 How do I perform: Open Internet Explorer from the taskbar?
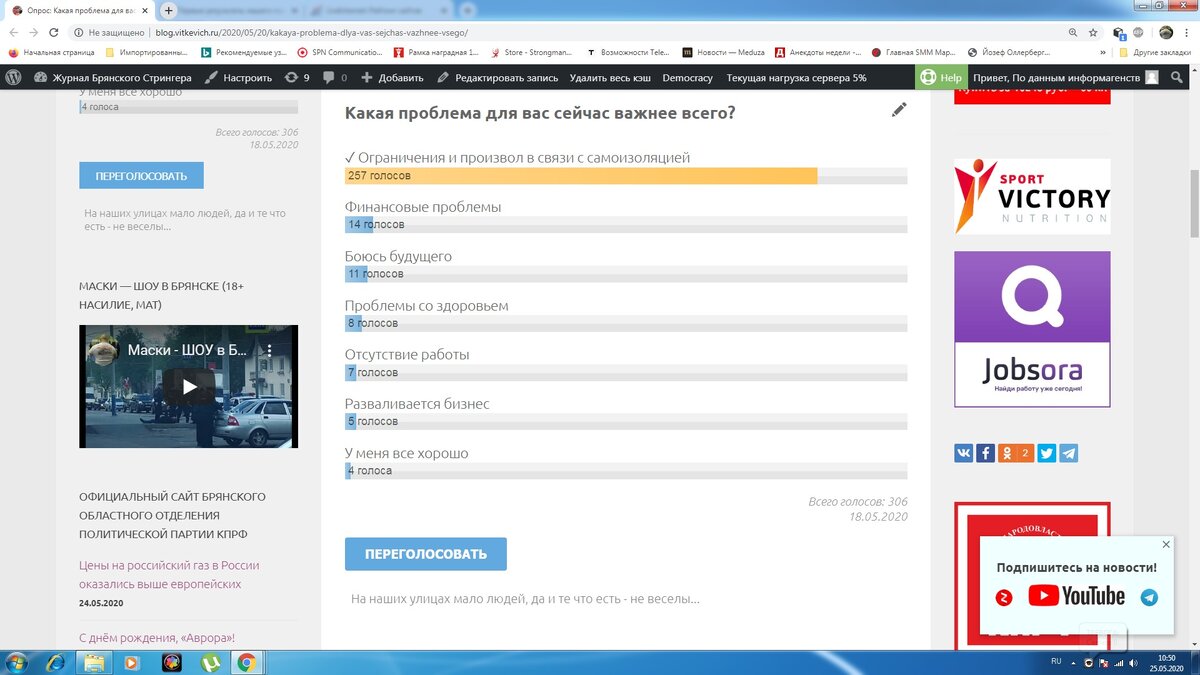56,662
